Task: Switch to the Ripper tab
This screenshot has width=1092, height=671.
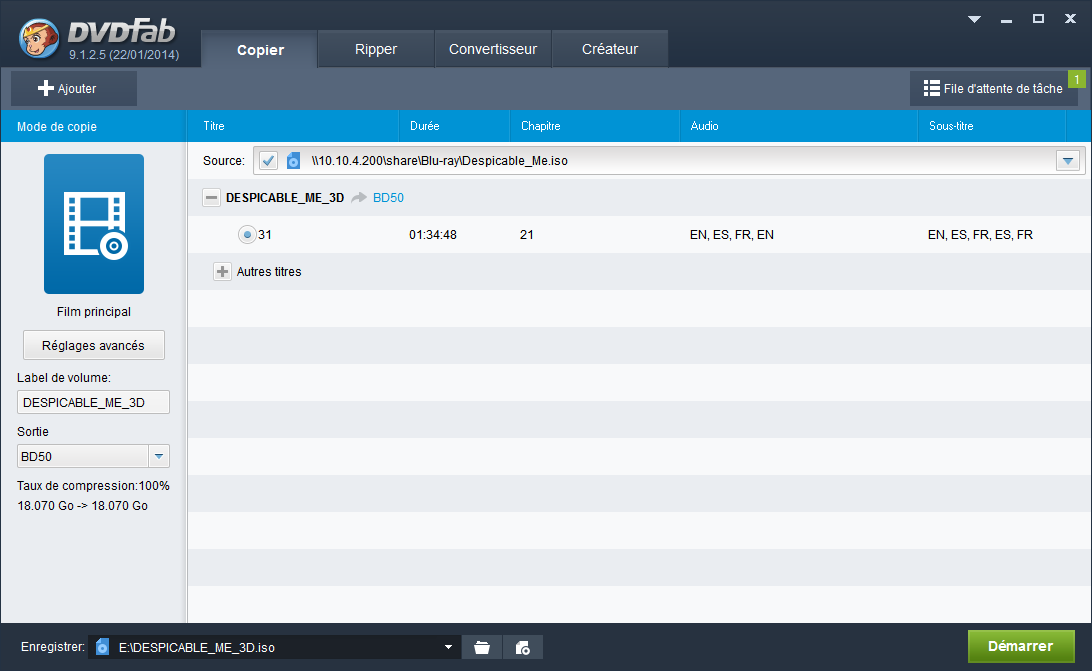Action: point(375,47)
